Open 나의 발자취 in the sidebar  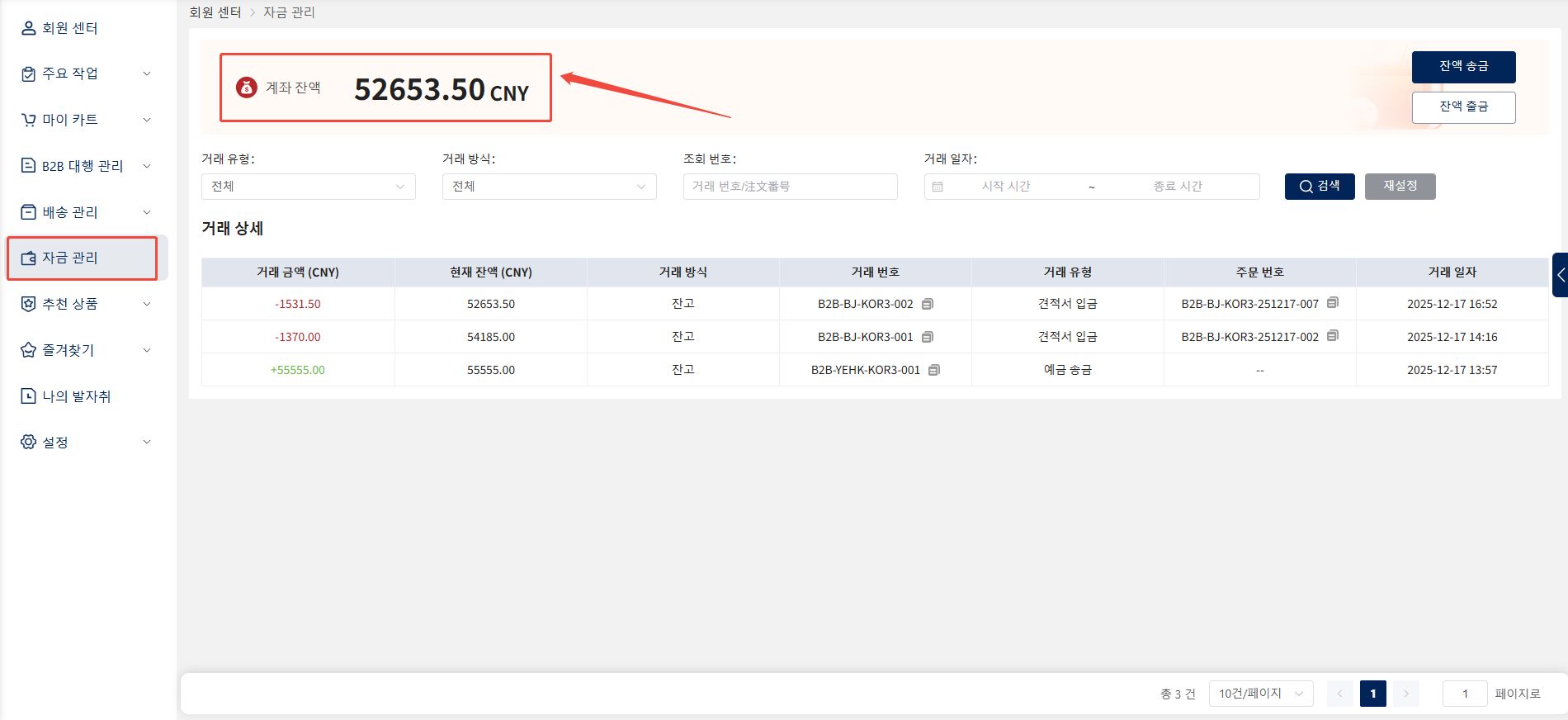77,396
